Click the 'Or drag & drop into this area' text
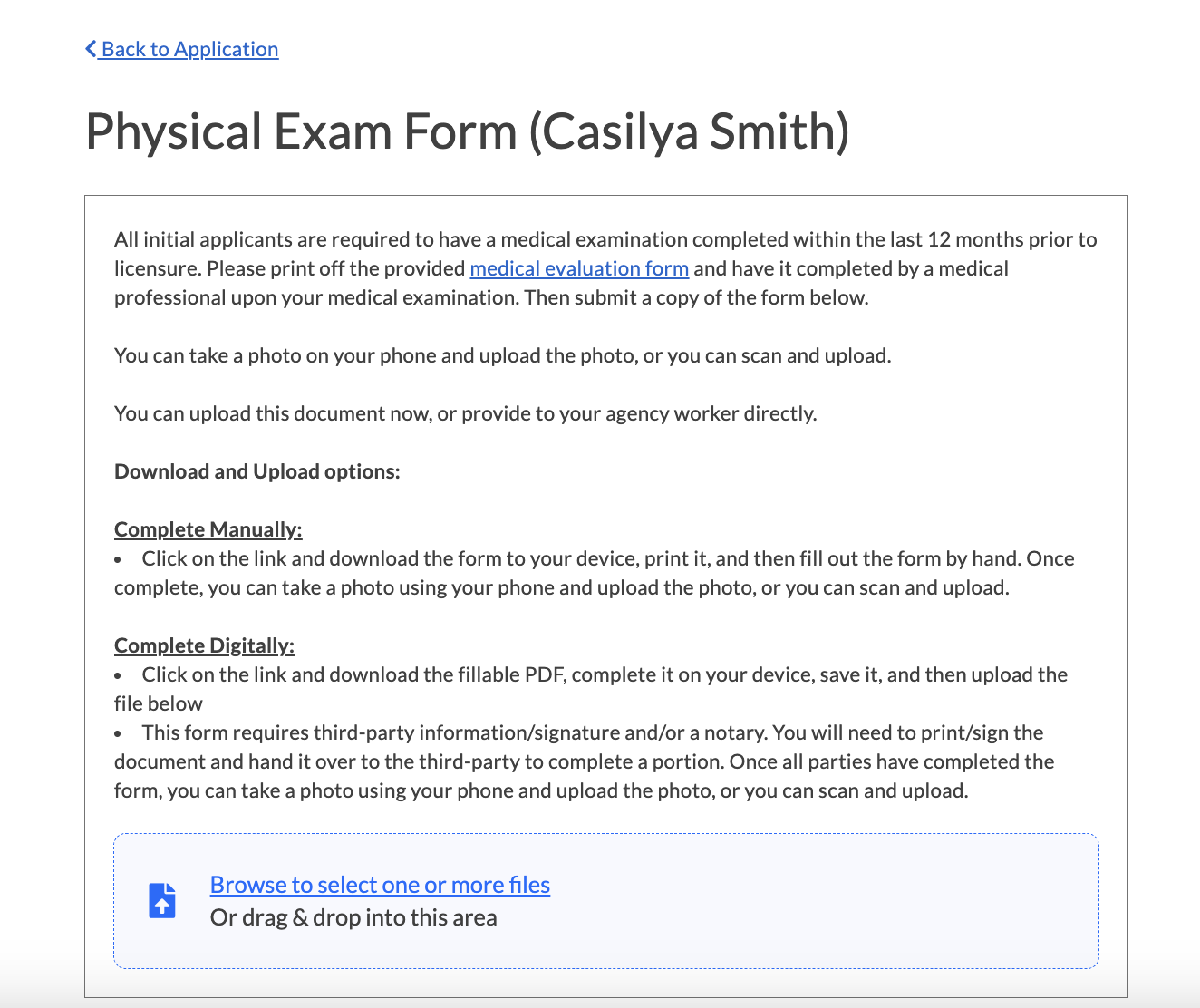 click(353, 917)
